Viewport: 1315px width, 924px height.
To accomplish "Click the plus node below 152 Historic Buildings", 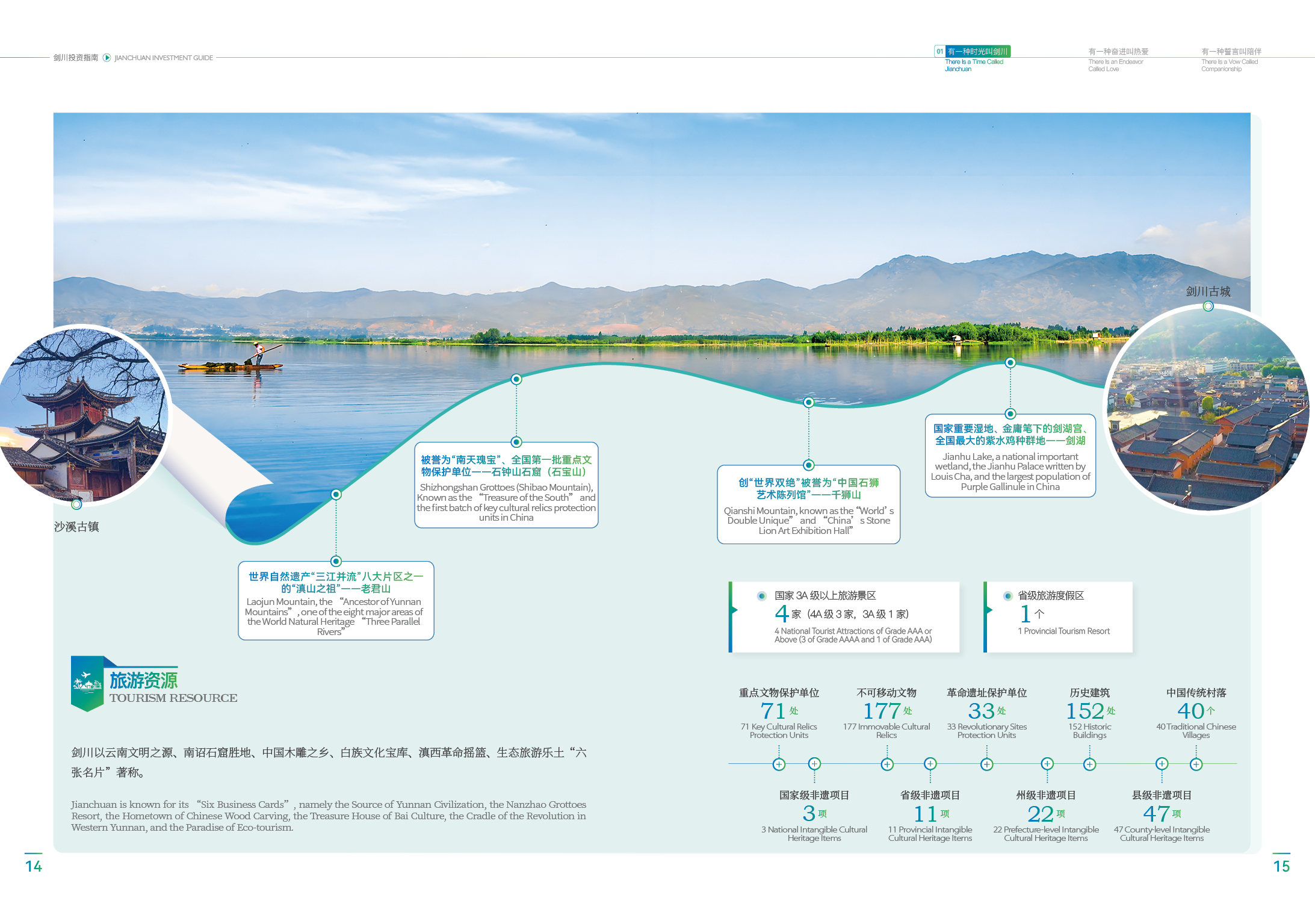I will point(1090,764).
